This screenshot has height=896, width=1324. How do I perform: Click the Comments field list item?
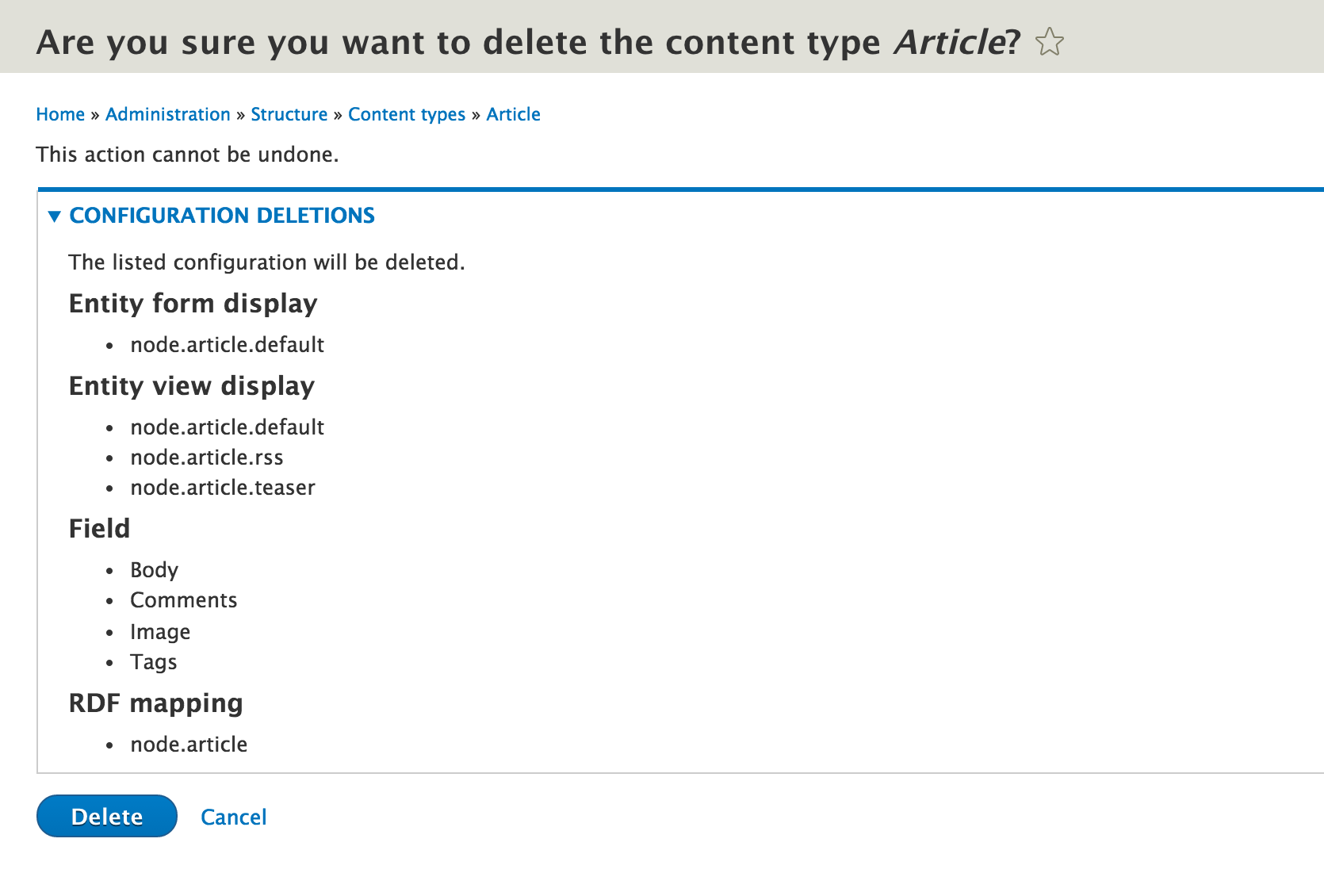[x=183, y=600]
